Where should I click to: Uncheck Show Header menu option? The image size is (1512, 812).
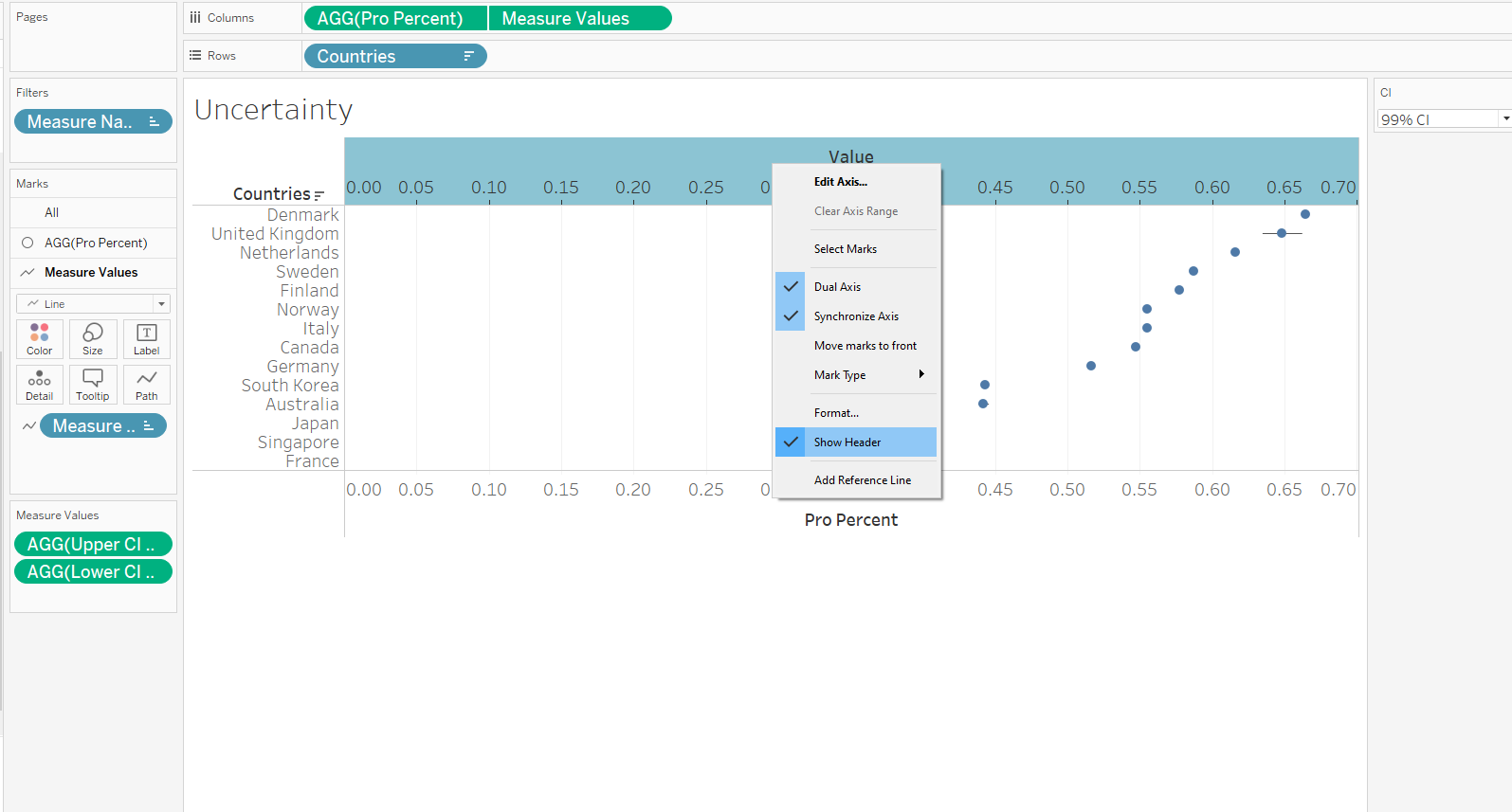847,442
